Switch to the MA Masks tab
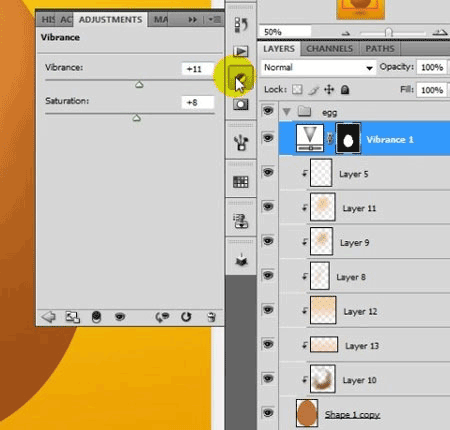 click(x=161, y=20)
